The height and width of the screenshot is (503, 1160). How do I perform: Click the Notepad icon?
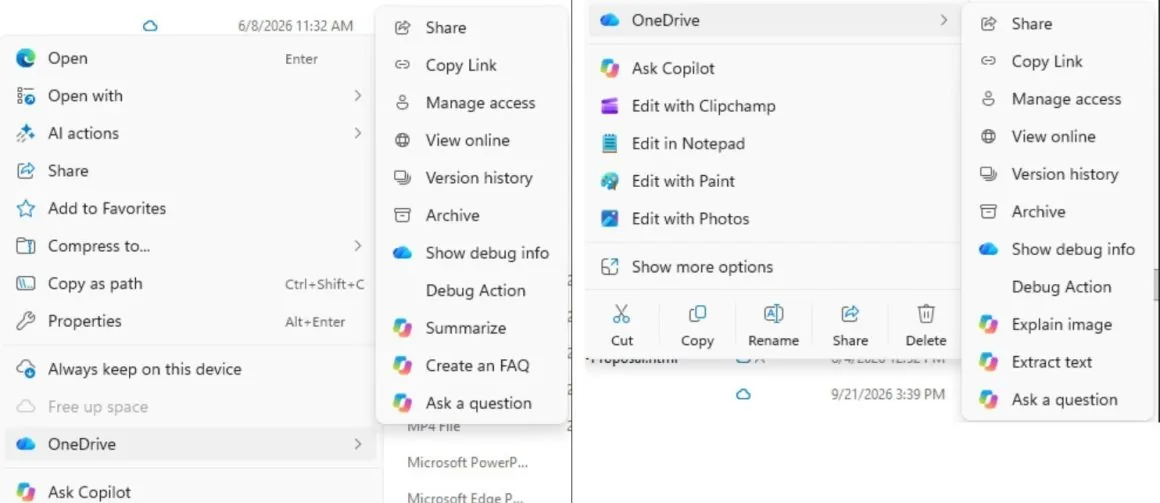coord(610,144)
